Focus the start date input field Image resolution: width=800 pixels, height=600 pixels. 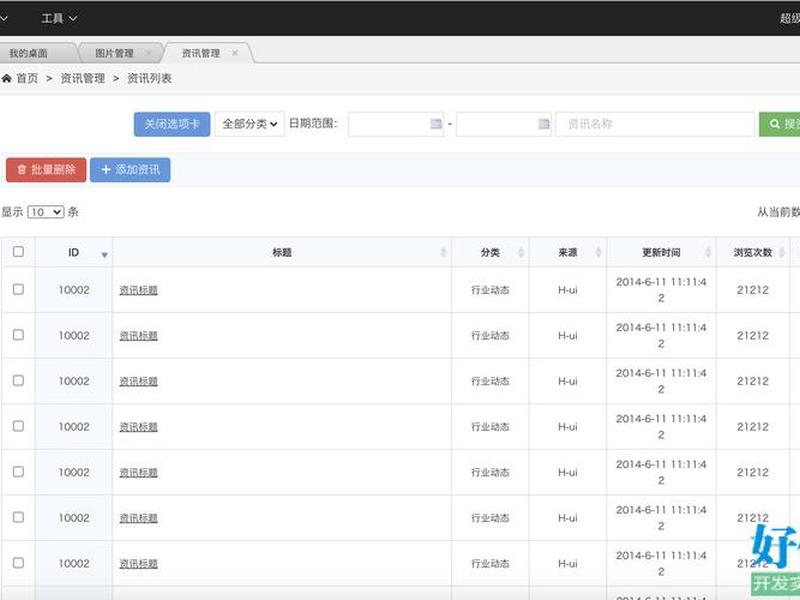pos(396,124)
